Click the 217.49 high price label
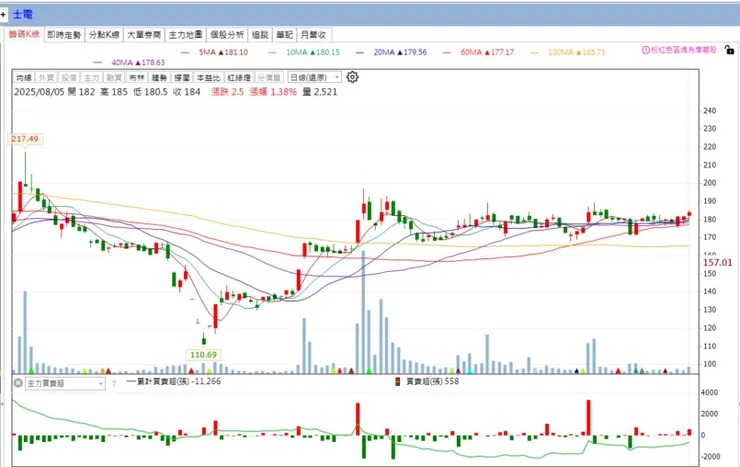The width and height of the screenshot is (740, 467). pyautogui.click(x=25, y=139)
